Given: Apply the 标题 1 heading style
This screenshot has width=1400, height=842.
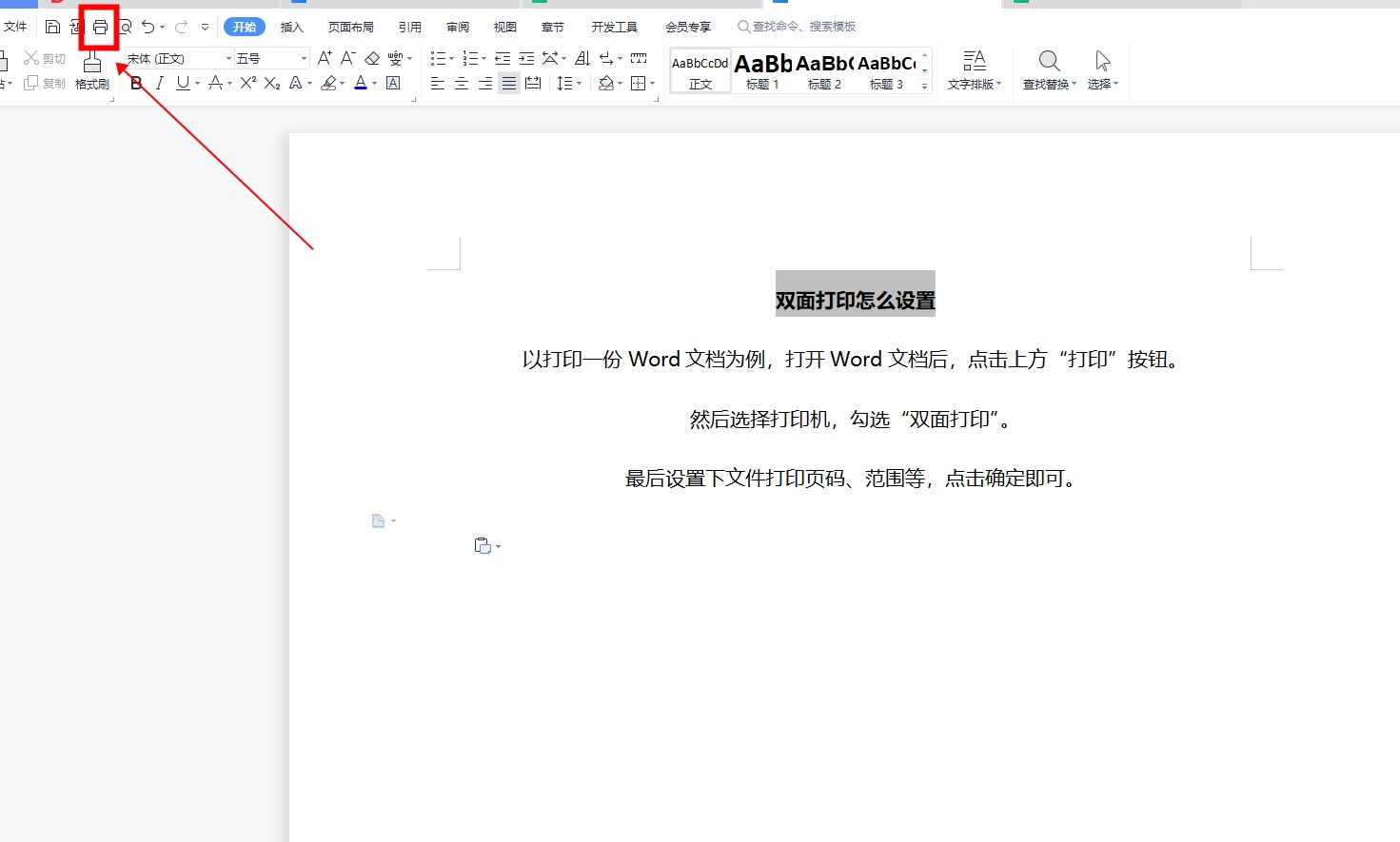Looking at the screenshot, I should [762, 71].
